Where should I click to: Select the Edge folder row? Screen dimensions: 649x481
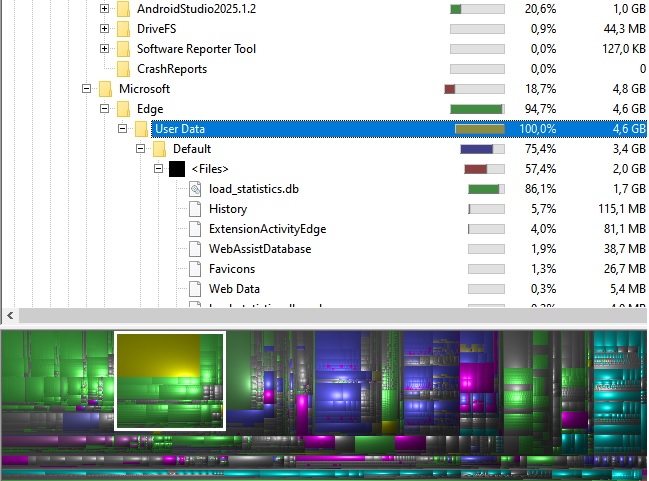click(150, 109)
